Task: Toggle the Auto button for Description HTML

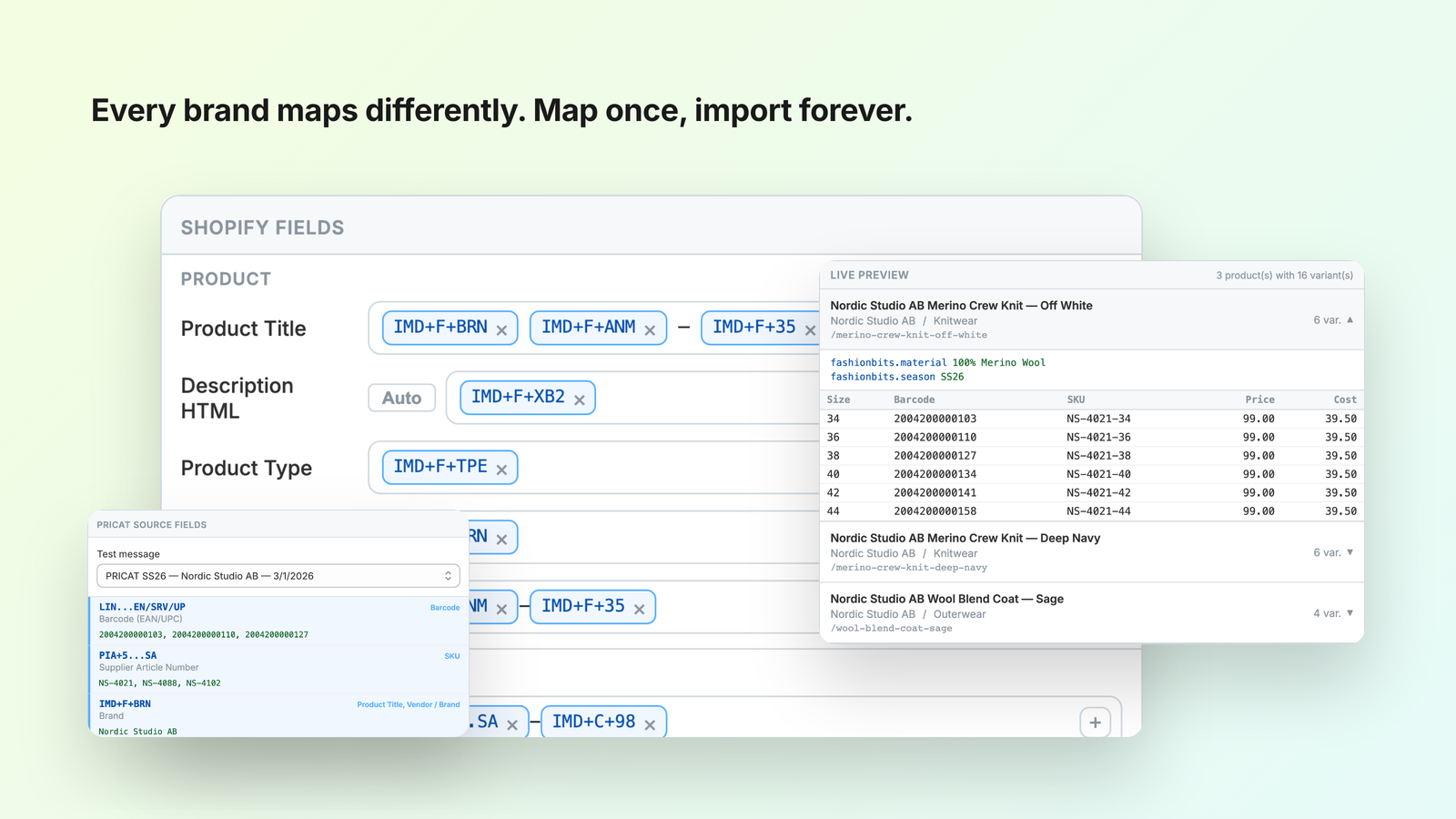Action: coord(401,398)
